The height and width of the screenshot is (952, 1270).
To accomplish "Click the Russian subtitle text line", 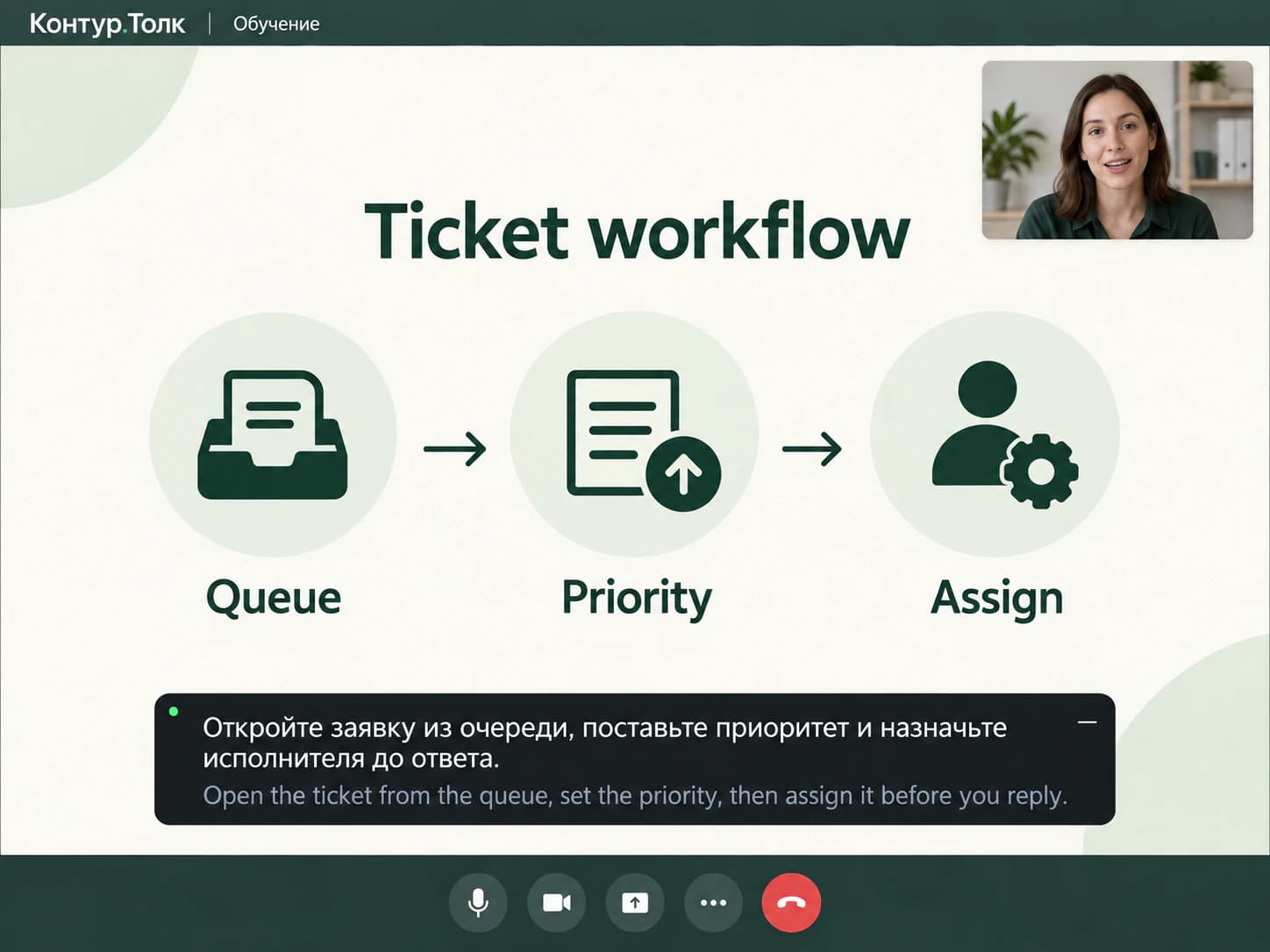I will pyautogui.click(x=604, y=742).
